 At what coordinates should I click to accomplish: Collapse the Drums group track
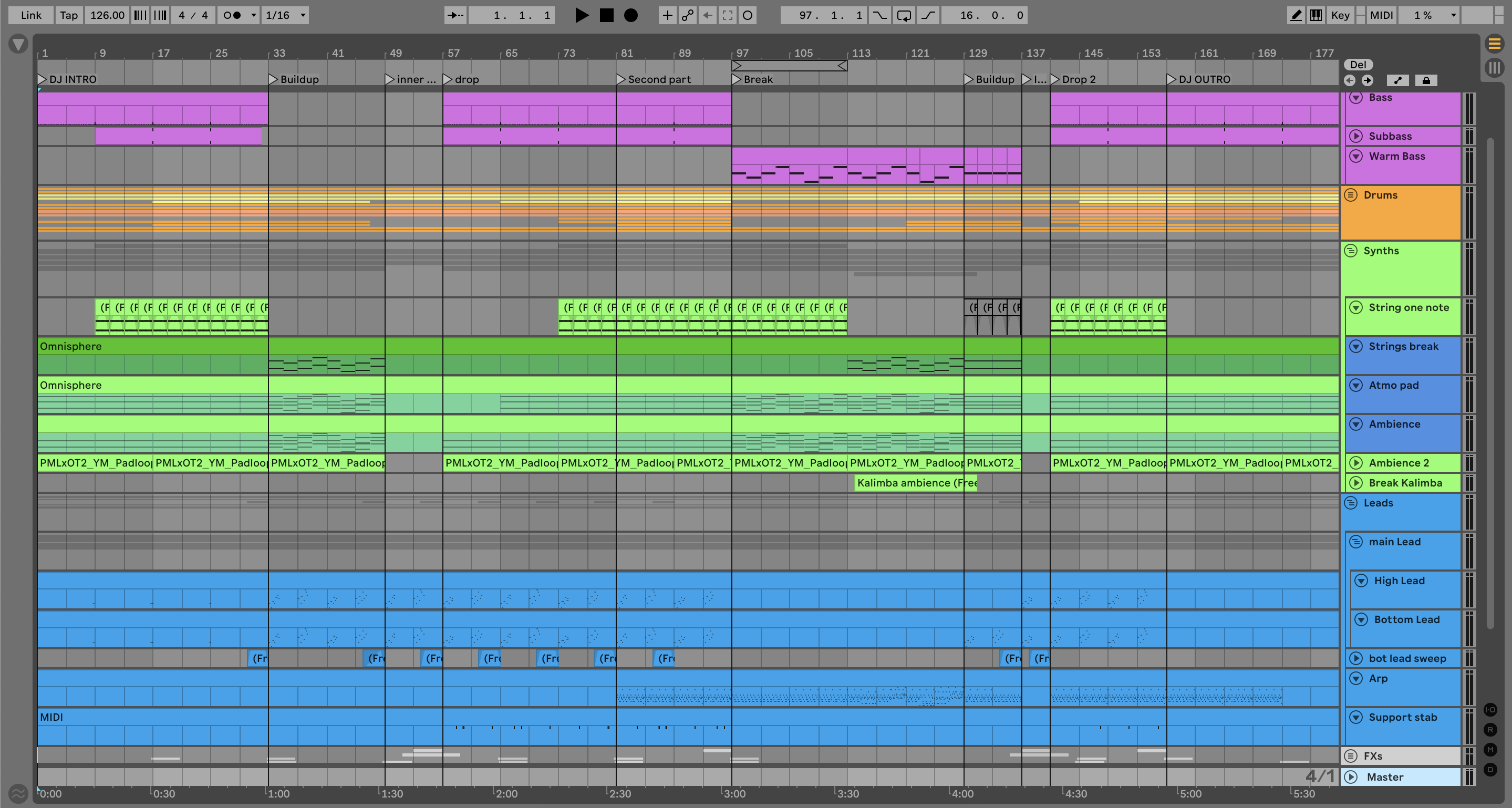pos(1351,195)
